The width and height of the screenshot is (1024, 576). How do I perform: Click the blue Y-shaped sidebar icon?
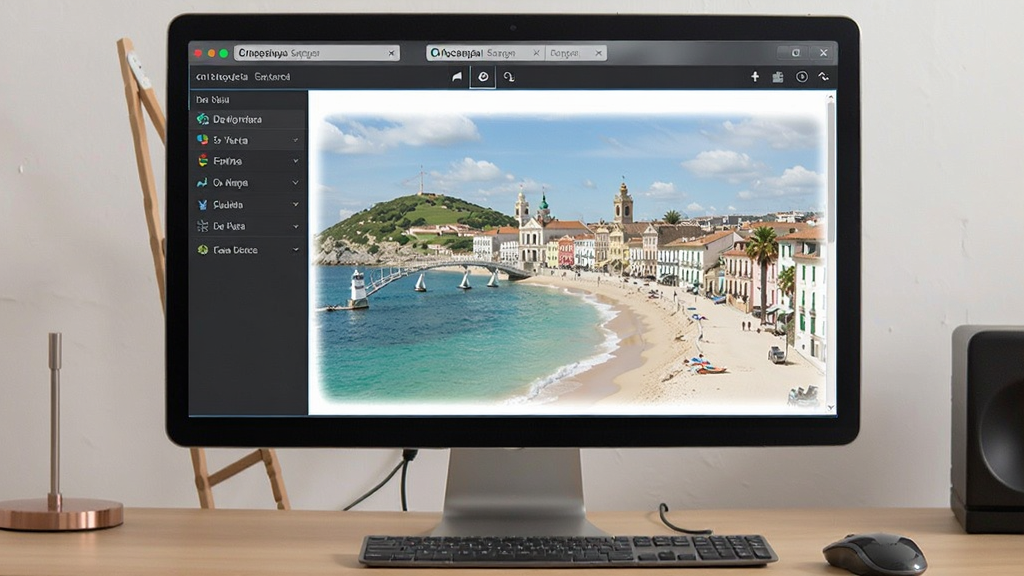[x=202, y=204]
